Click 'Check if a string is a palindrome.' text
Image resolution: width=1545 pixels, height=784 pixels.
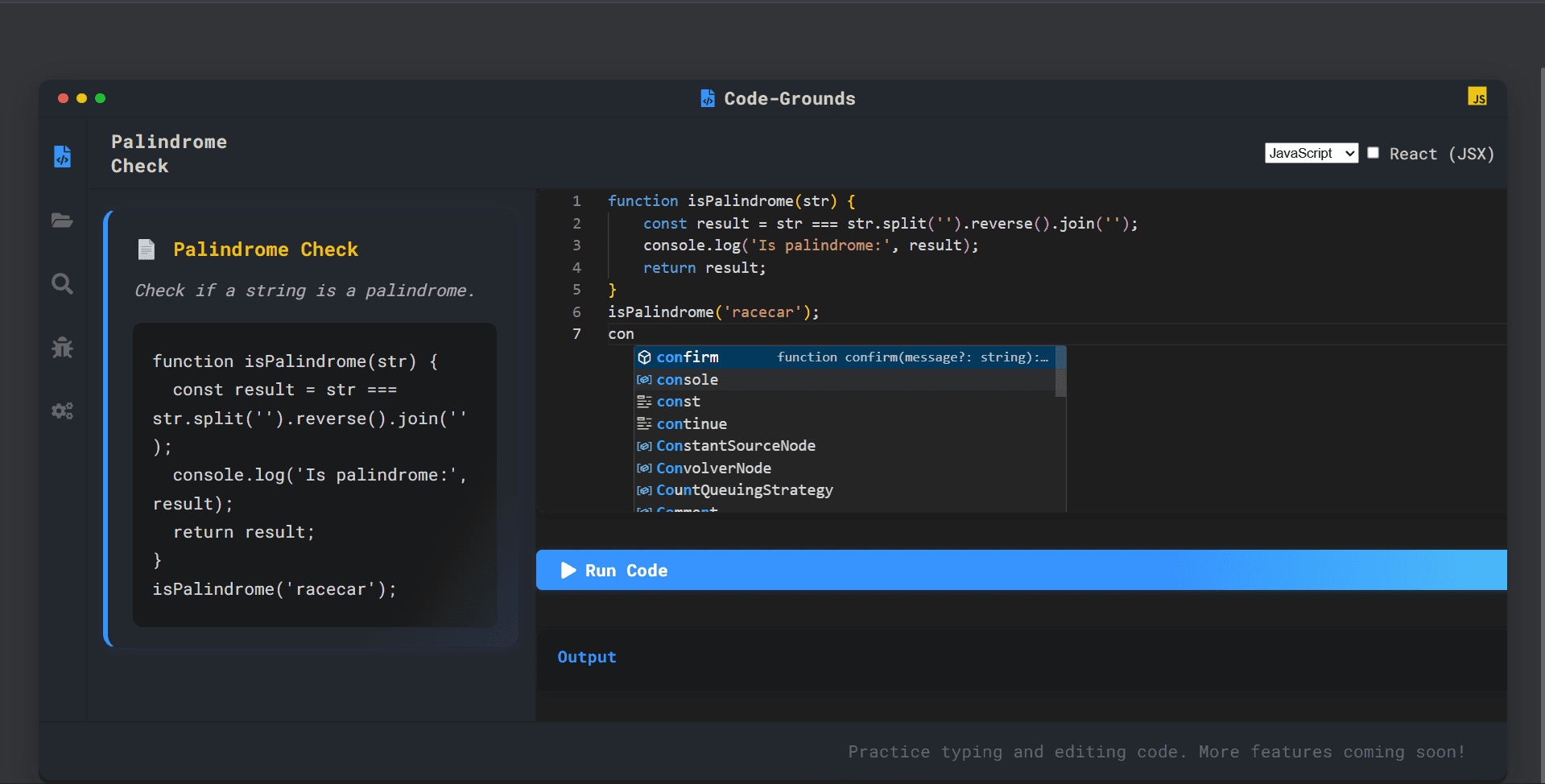coord(304,291)
